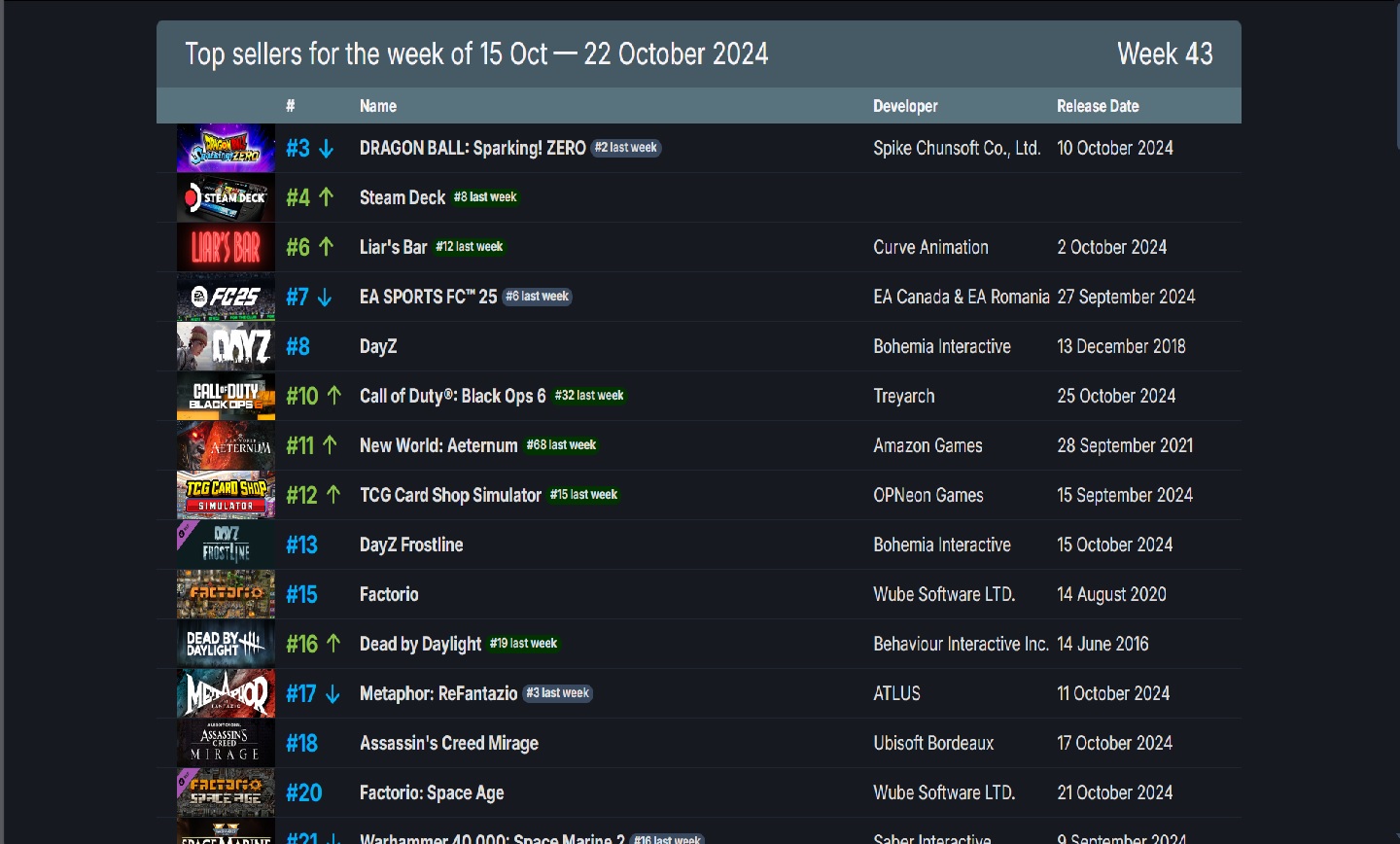
Task: Select developer Ubisoft Bordeaux
Action: 933,743
